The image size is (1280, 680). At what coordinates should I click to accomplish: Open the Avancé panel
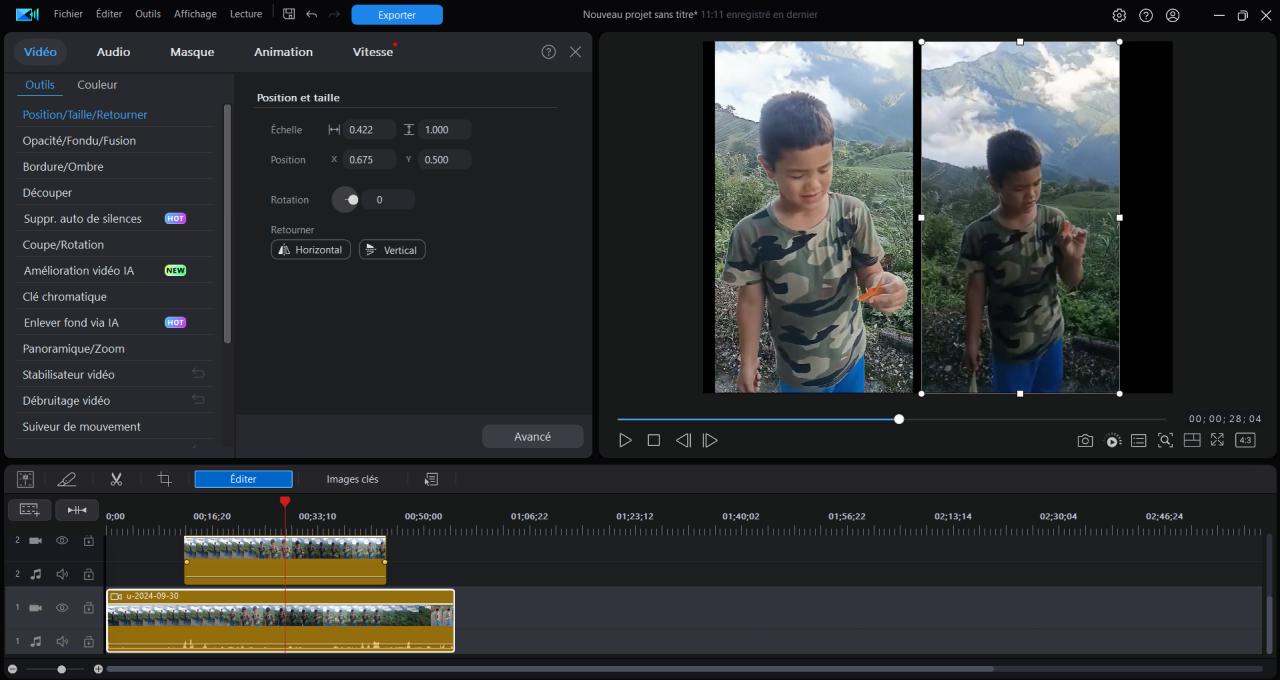coord(532,436)
